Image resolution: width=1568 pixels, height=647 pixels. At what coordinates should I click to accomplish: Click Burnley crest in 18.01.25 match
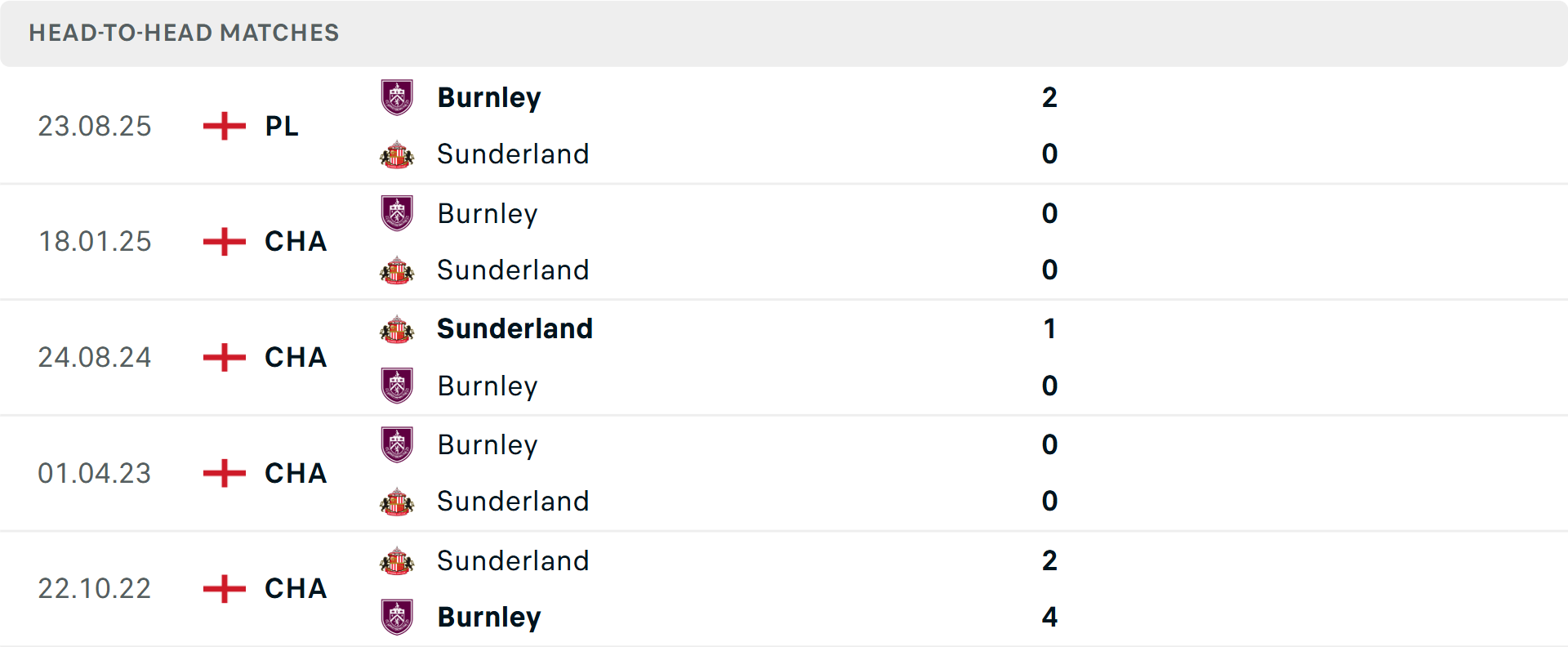point(397,213)
